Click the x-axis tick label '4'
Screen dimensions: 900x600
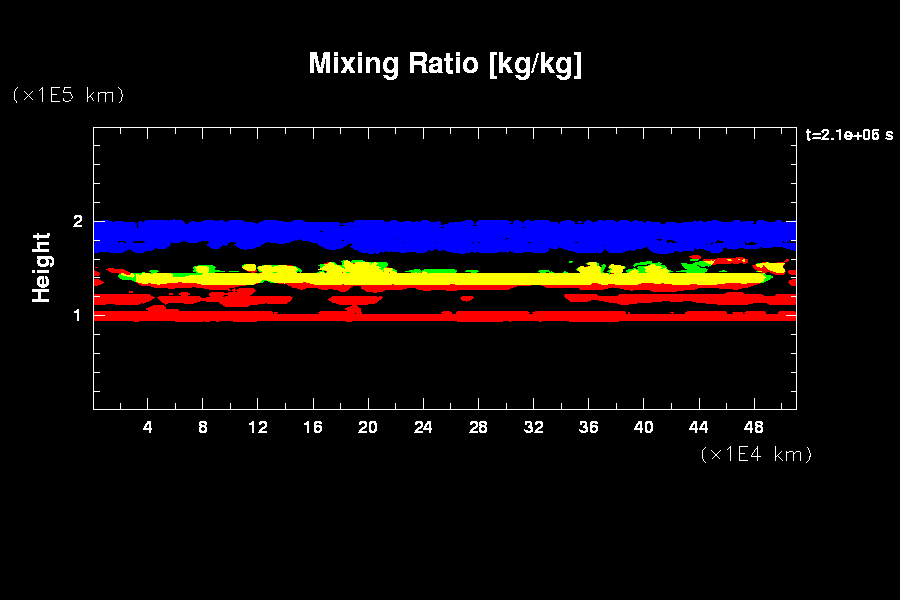148,427
